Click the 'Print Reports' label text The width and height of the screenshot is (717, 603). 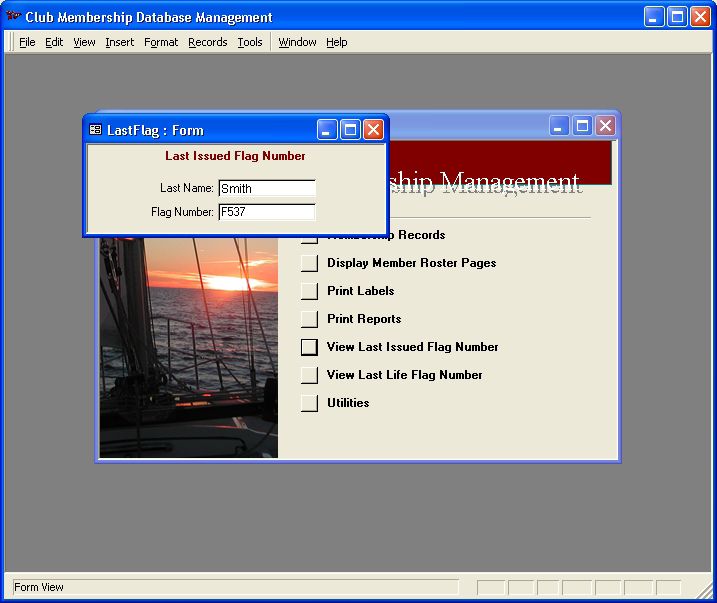point(364,319)
